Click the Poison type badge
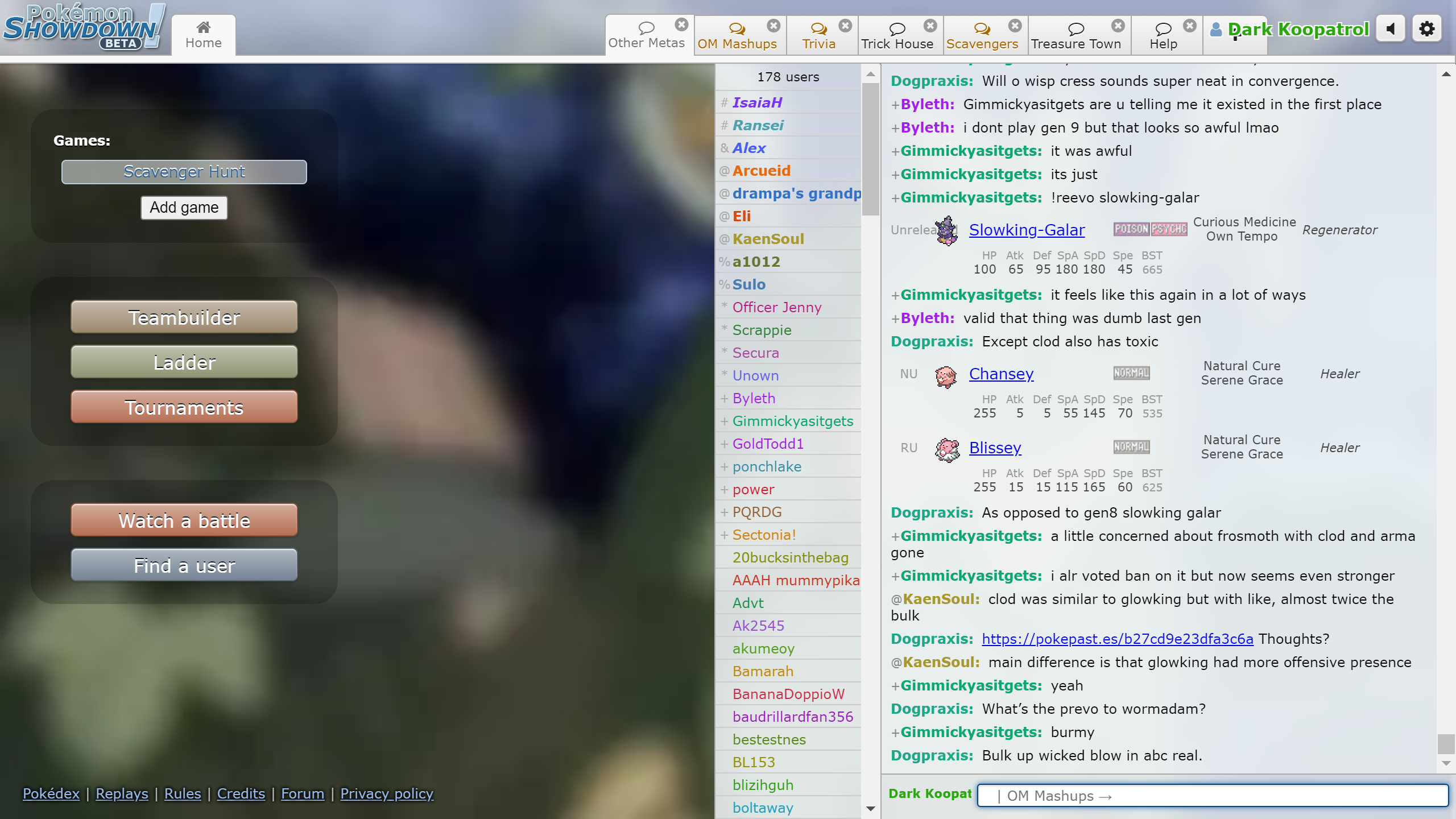 click(1131, 229)
